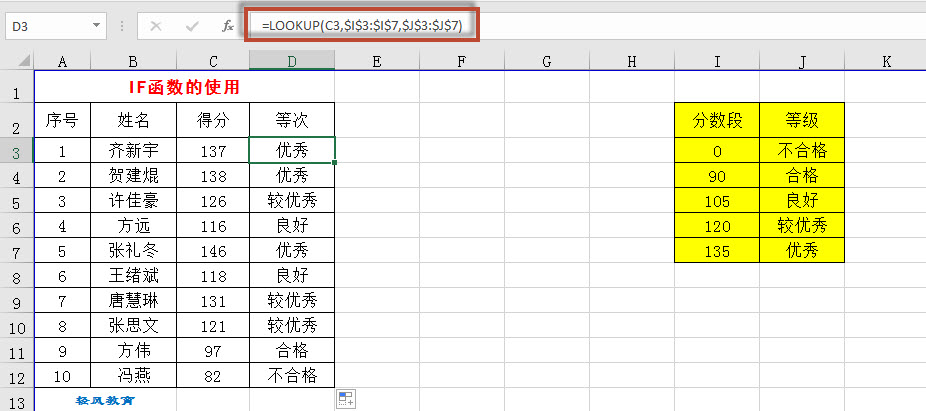Viewport: 926px width, 411px height.
Task: Click the name cell 唐慧琳
Action: coord(133,301)
